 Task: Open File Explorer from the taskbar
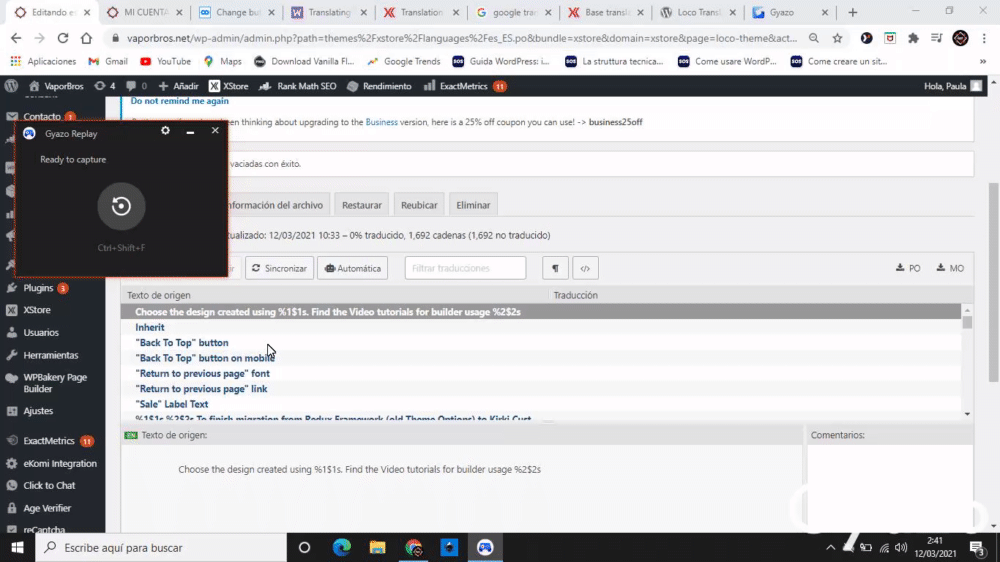[x=378, y=547]
